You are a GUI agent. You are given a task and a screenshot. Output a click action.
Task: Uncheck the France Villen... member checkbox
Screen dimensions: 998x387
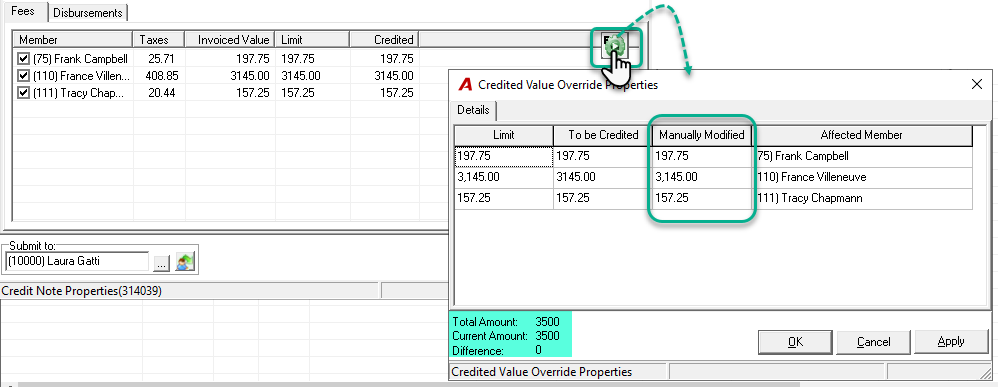pos(24,76)
